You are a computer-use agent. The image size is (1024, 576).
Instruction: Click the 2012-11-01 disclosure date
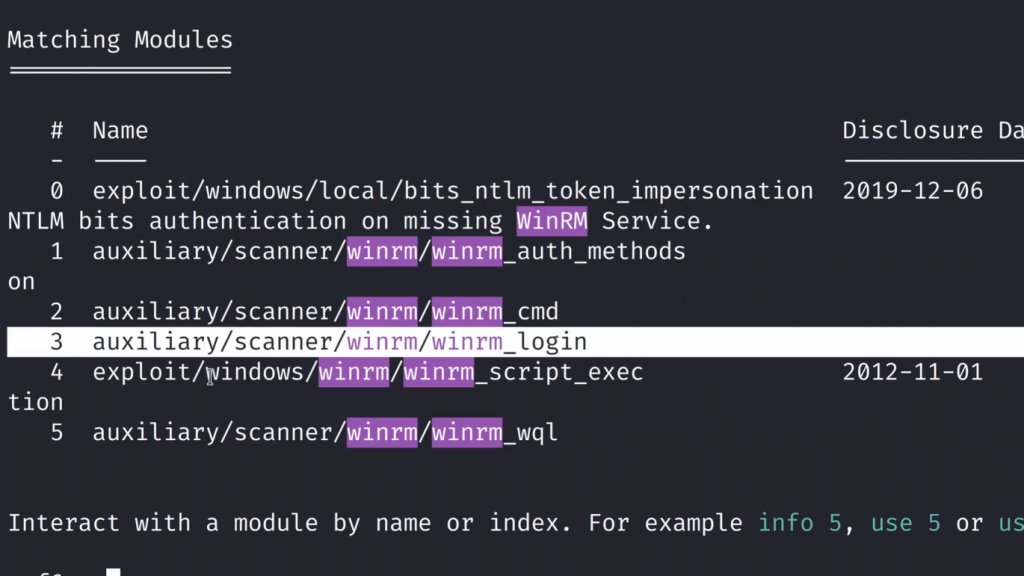click(912, 373)
